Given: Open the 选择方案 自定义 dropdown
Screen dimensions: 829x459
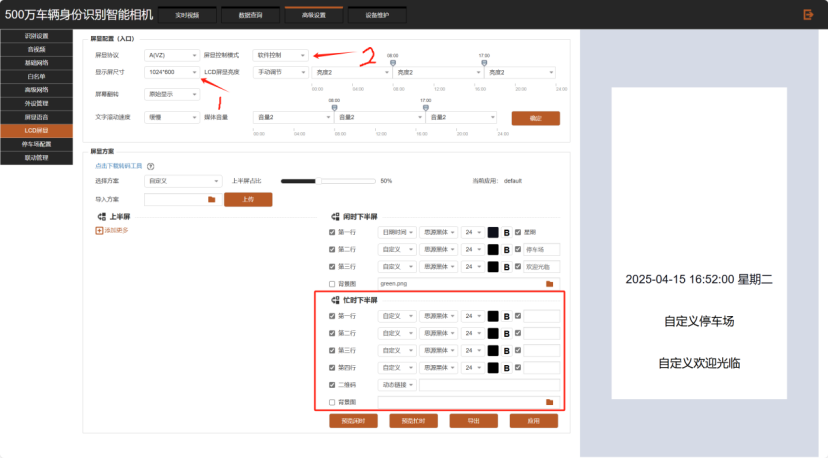Looking at the screenshot, I should click(183, 181).
